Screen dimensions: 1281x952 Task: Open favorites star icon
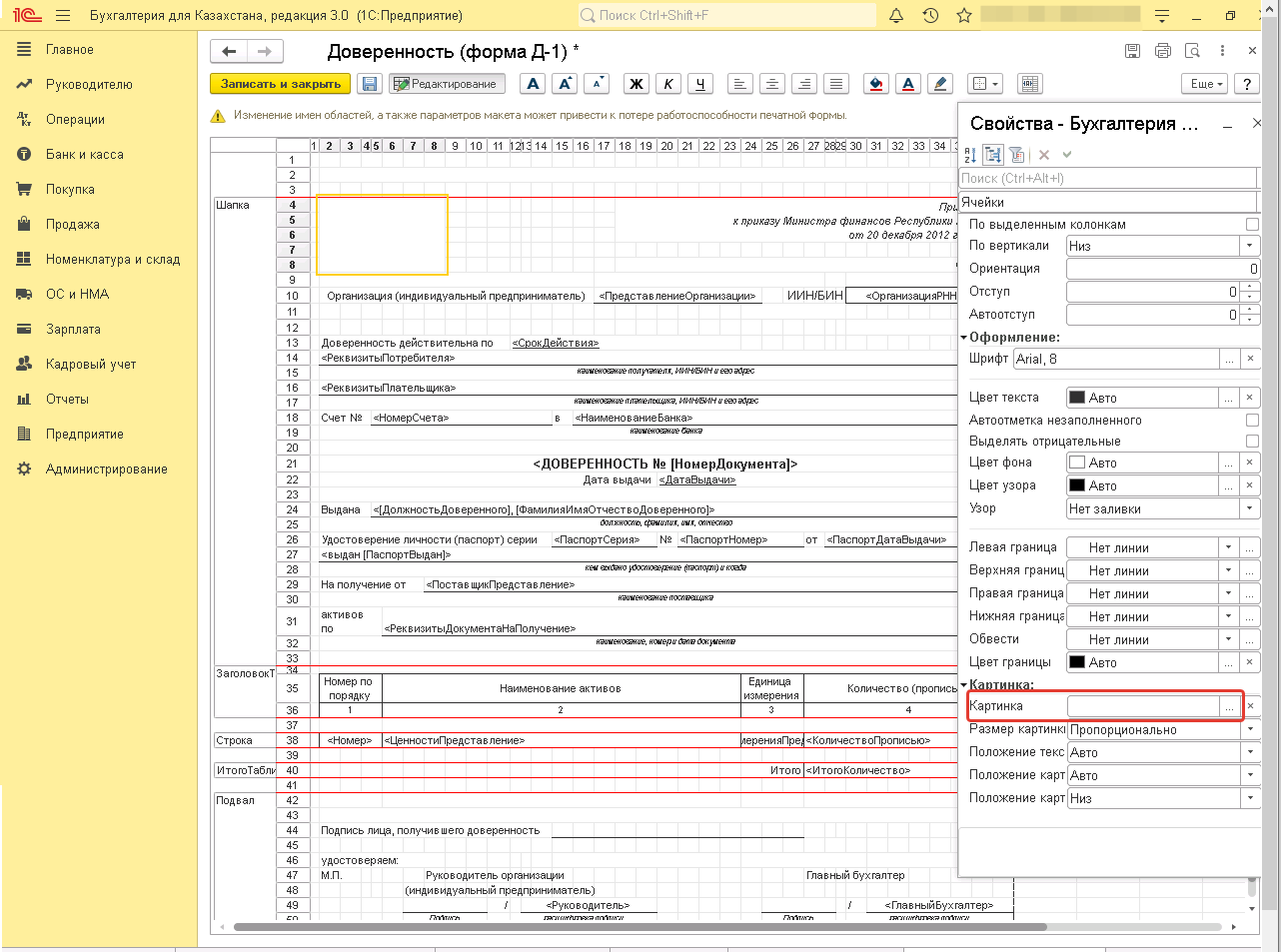(964, 16)
